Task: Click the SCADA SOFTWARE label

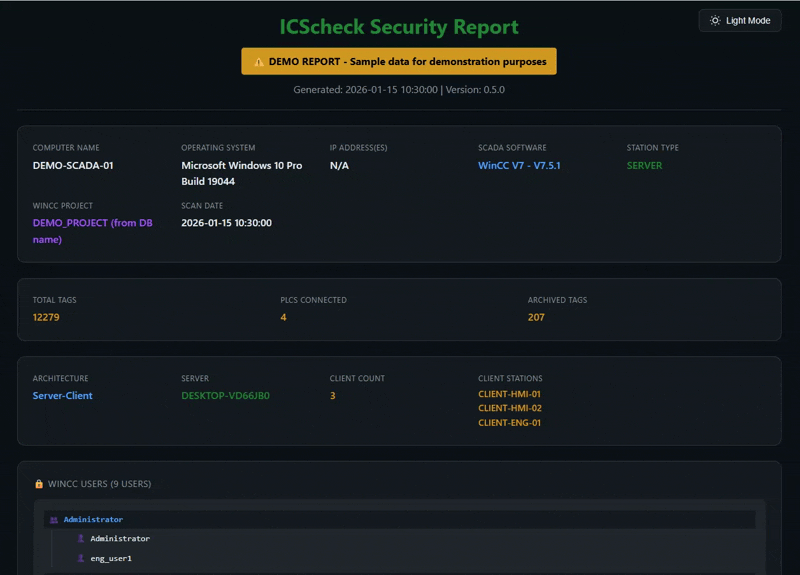Action: 512,147
